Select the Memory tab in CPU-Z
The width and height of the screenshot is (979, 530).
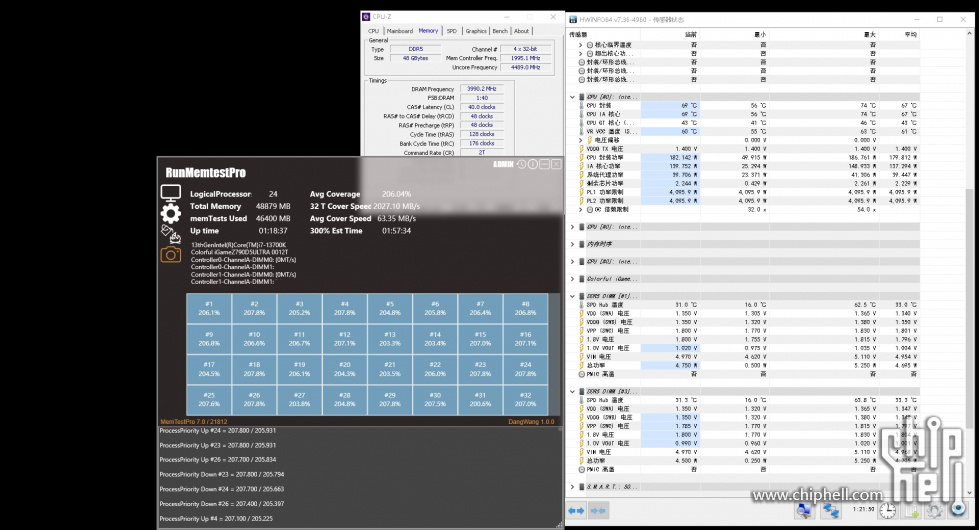(x=428, y=30)
